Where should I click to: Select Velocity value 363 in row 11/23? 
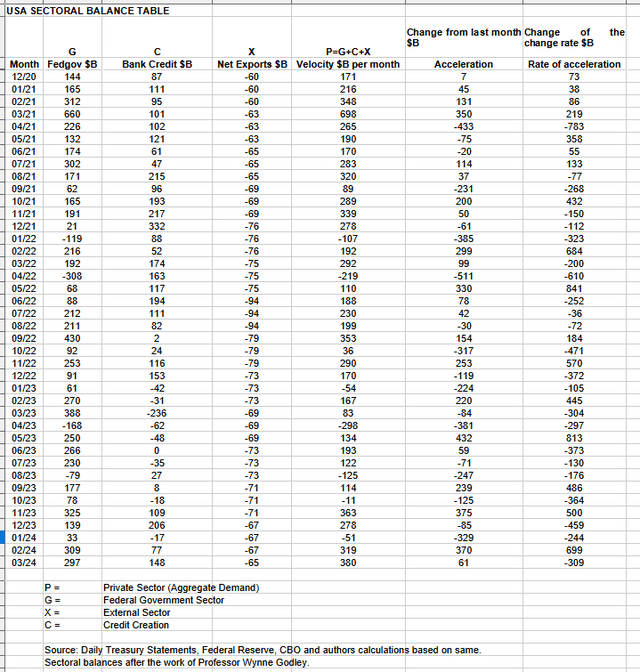coord(348,513)
